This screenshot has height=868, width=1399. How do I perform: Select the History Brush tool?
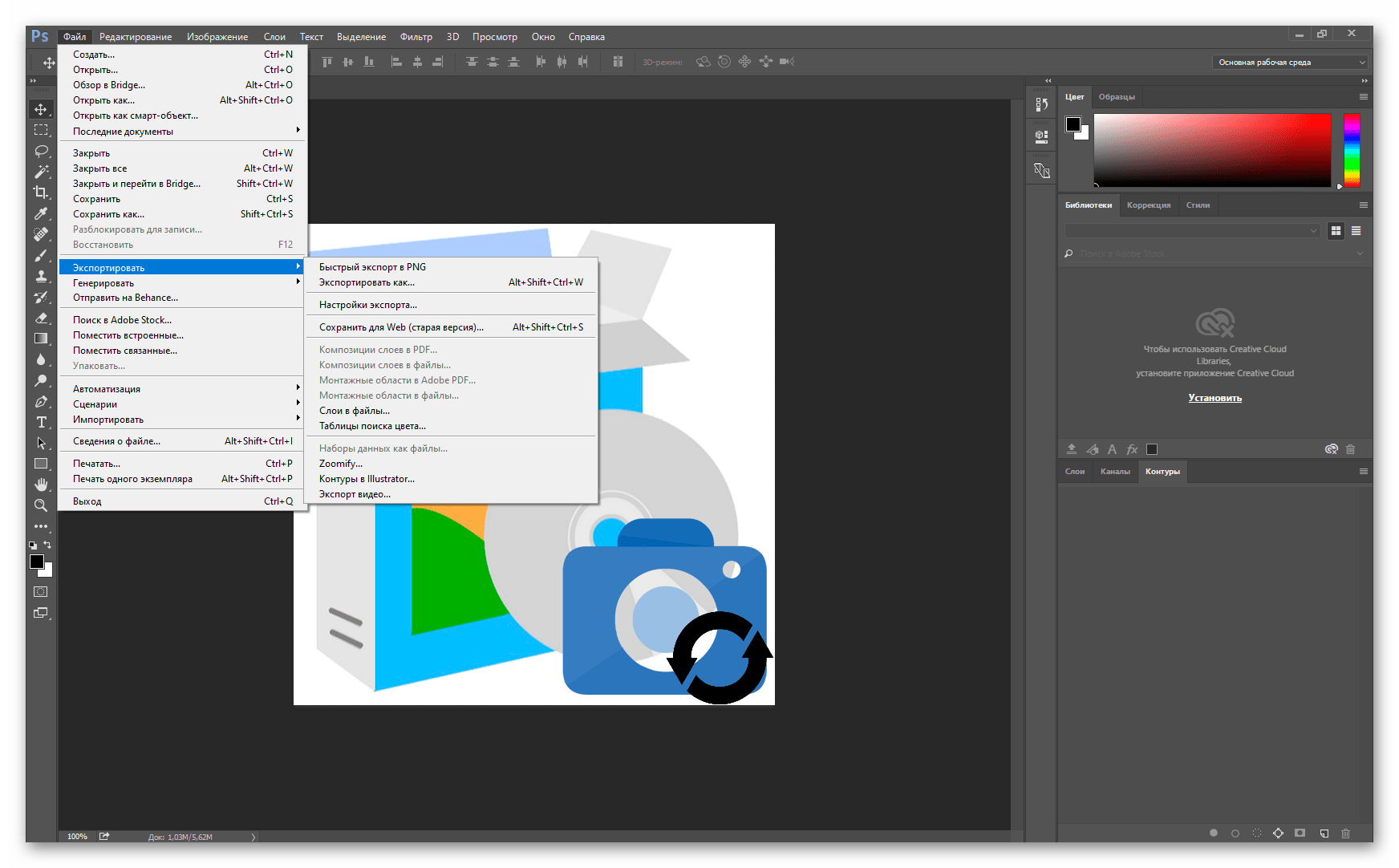tap(41, 297)
